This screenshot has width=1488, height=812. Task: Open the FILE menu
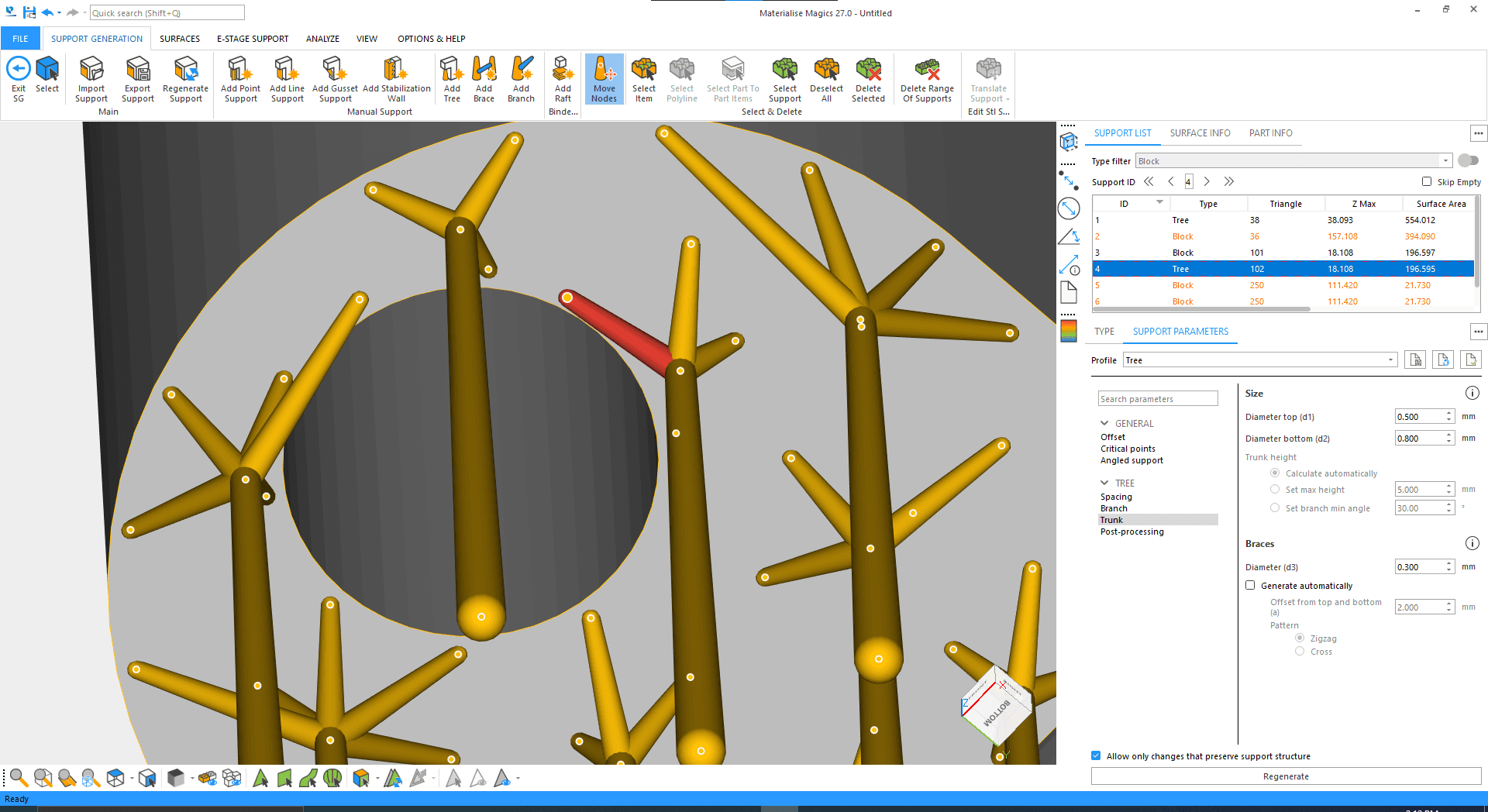20,38
